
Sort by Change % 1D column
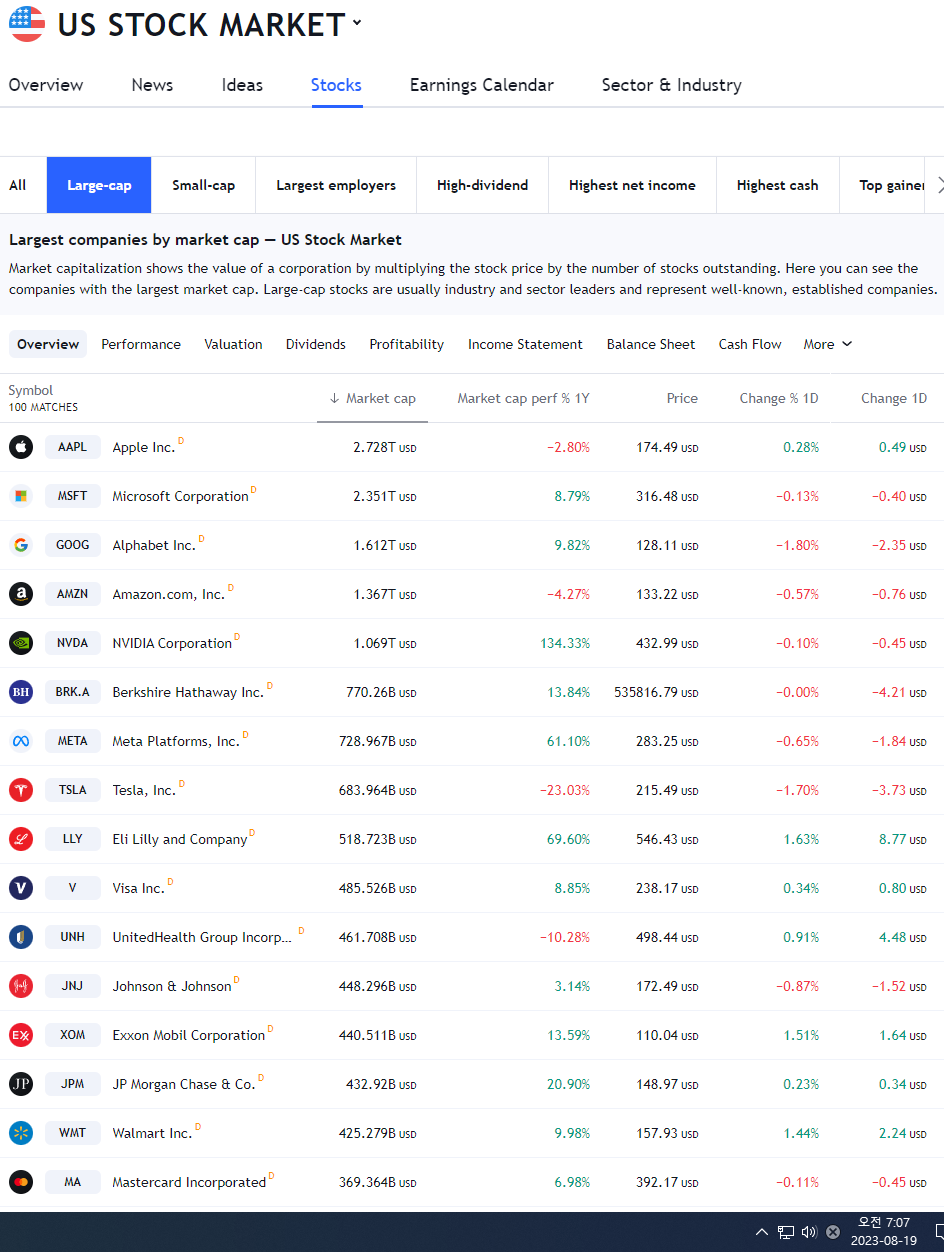(779, 398)
